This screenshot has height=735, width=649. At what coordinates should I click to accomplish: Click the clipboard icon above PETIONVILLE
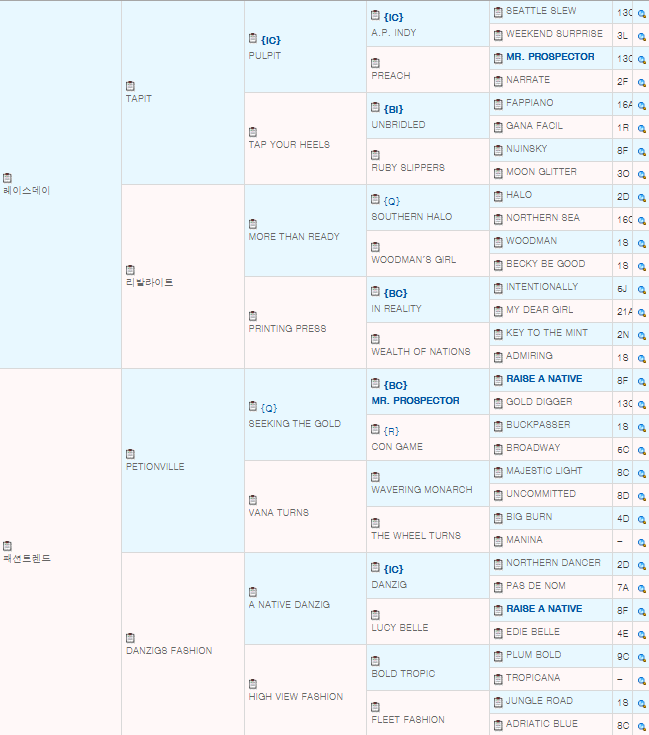click(130, 454)
